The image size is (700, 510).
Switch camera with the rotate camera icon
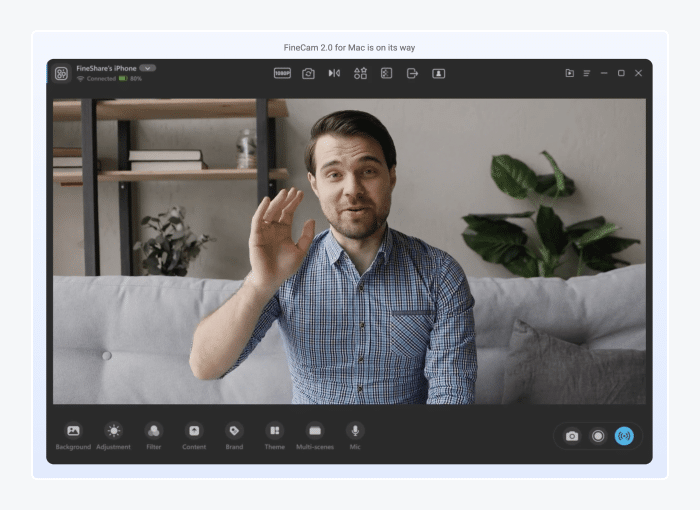click(x=308, y=73)
